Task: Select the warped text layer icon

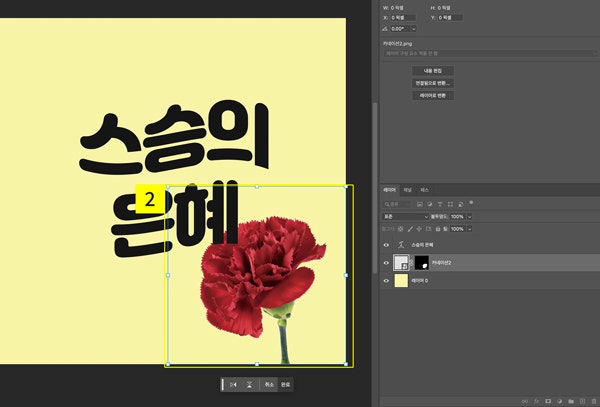Action: pyautogui.click(x=401, y=245)
